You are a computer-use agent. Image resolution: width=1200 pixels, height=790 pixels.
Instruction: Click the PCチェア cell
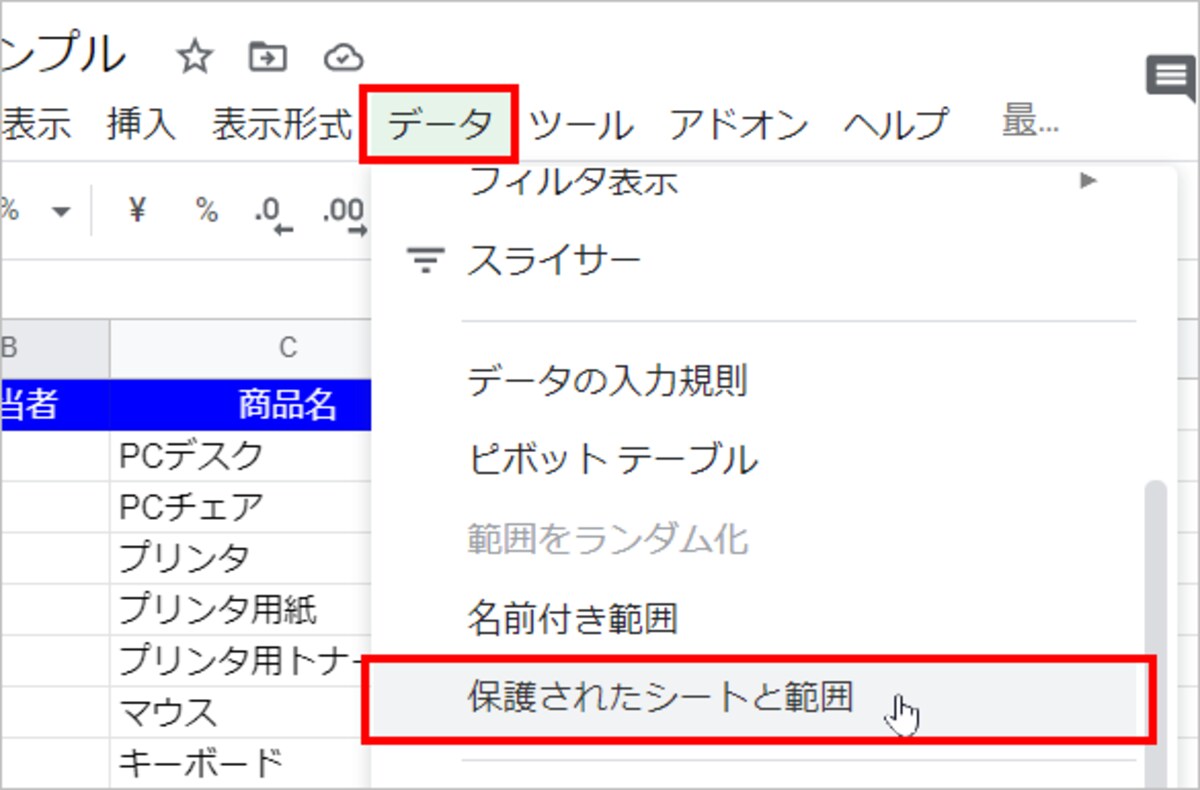pos(241,507)
